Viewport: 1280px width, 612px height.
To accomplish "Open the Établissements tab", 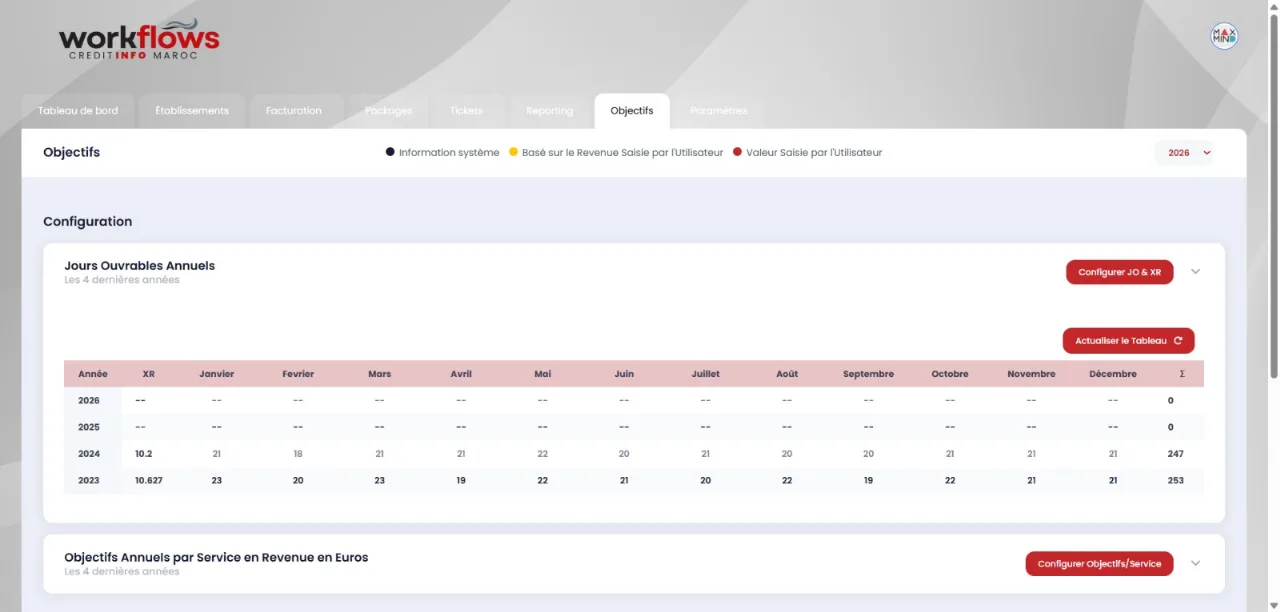I will (x=192, y=111).
